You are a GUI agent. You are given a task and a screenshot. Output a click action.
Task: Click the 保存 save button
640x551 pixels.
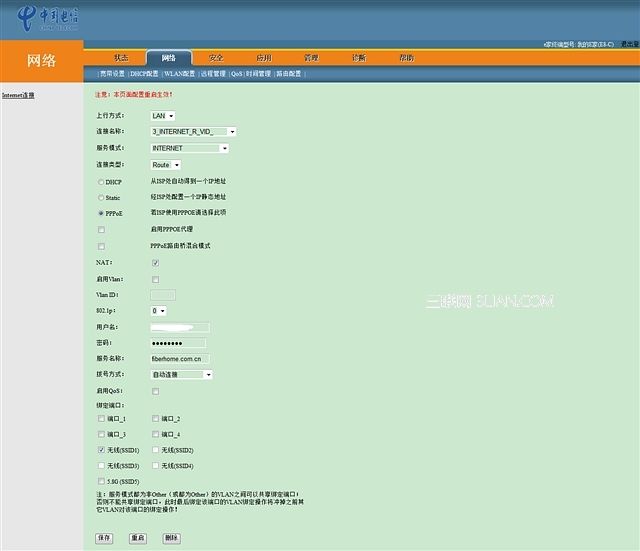pyautogui.click(x=104, y=538)
